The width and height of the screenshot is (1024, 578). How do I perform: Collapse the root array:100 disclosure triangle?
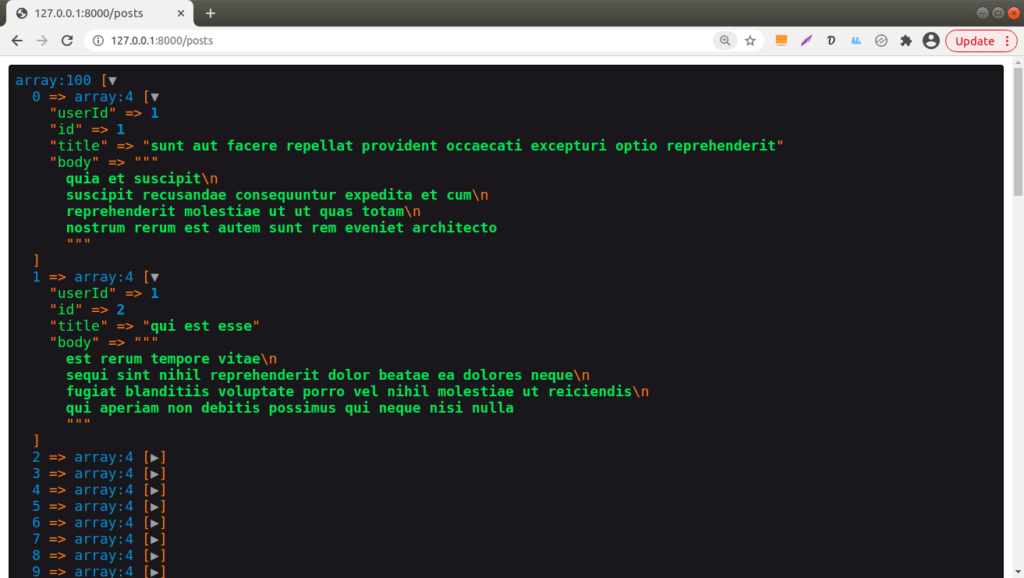coord(110,80)
